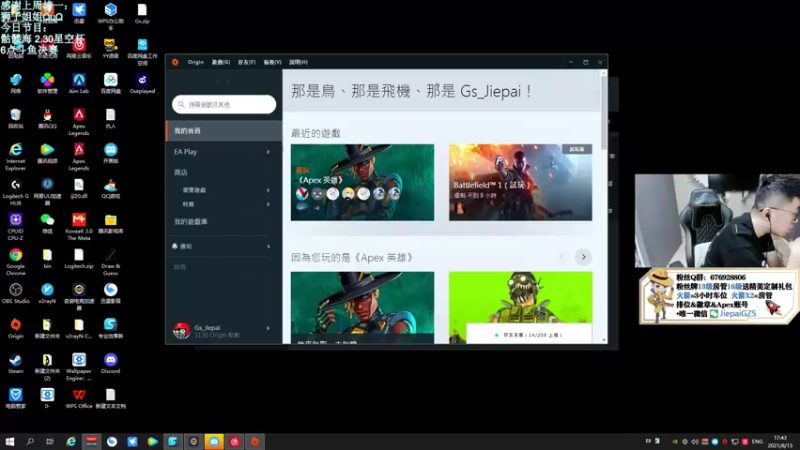Expand the 瀏覽遊戲 submenu arrow
This screenshot has height=450, width=800.
click(268, 190)
